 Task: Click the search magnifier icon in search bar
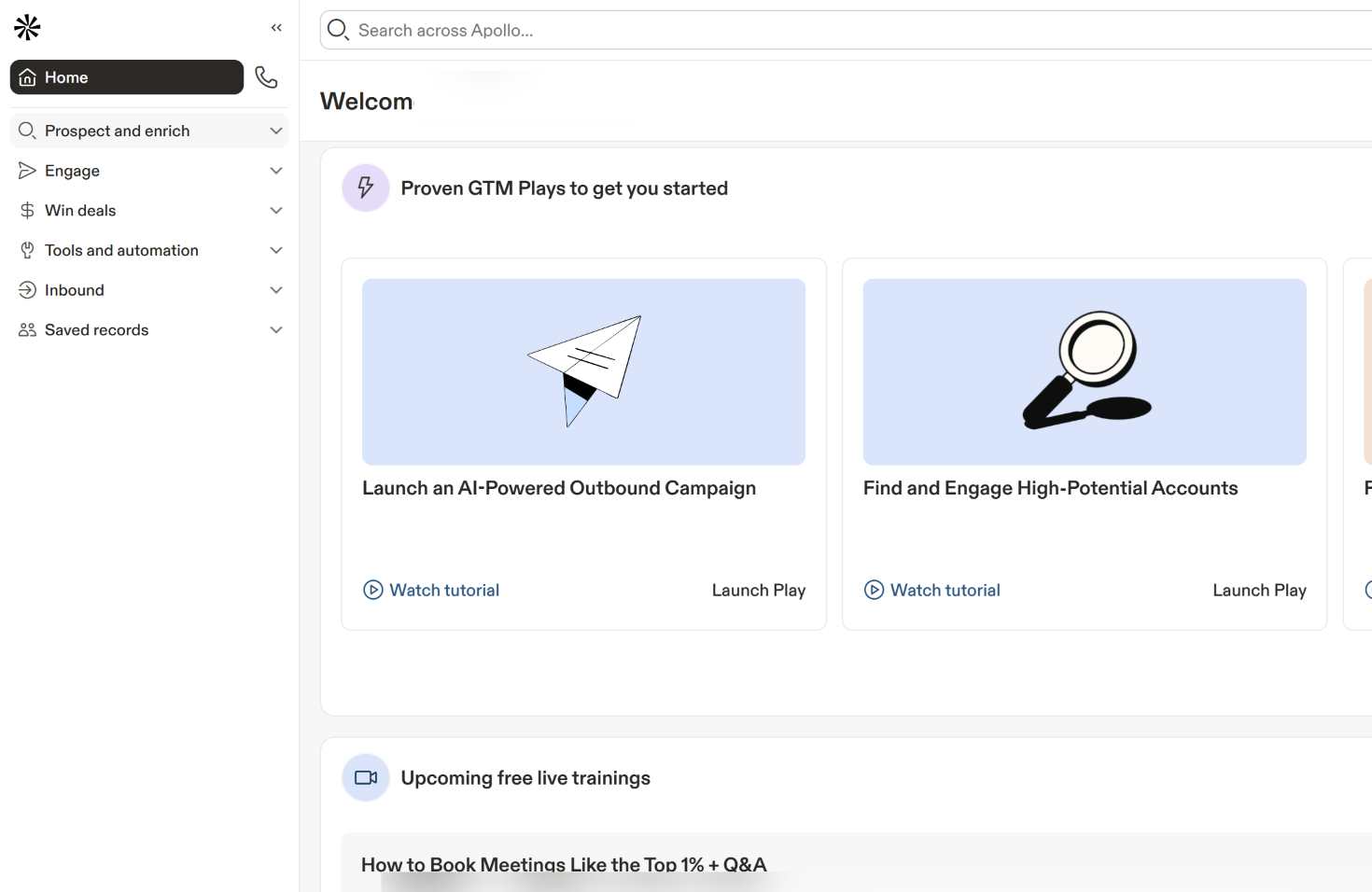(x=338, y=30)
